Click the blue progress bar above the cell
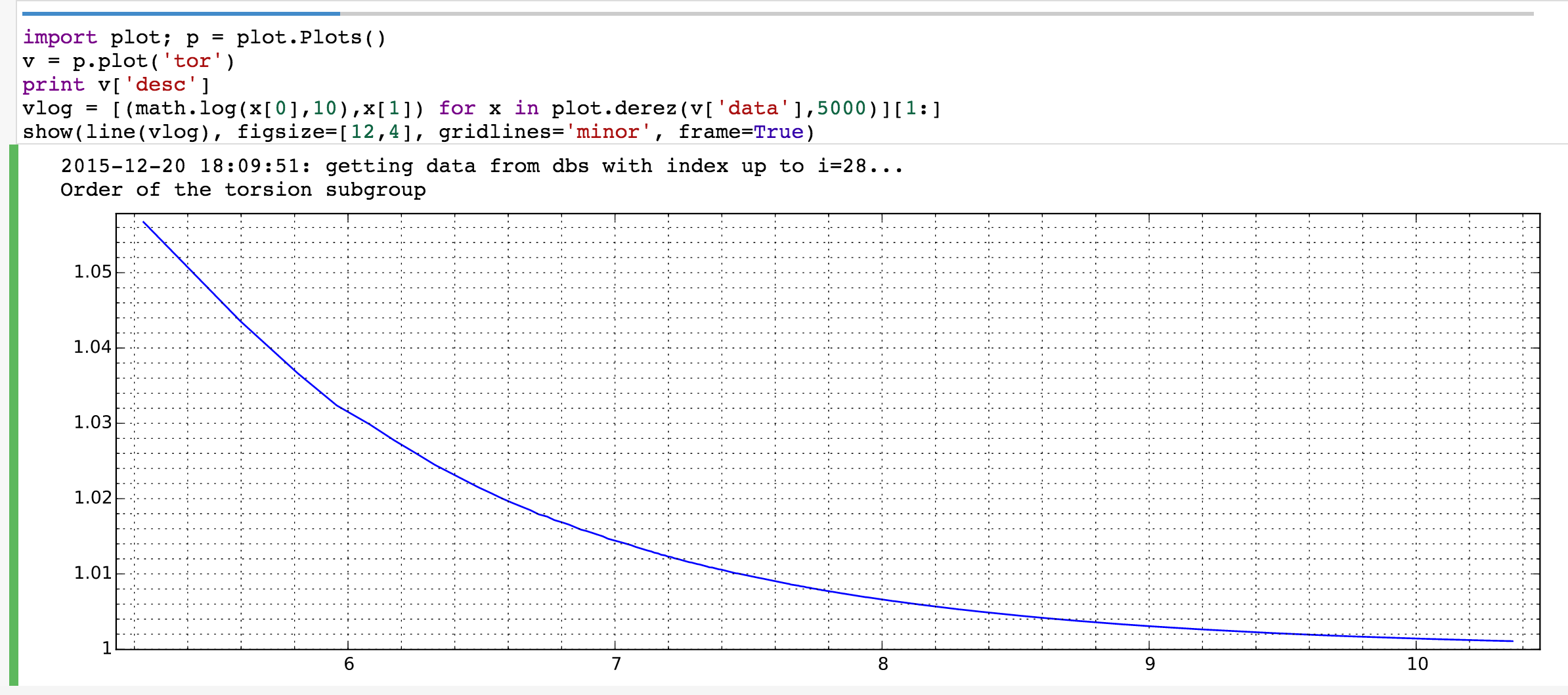The width and height of the screenshot is (1568, 695). [x=181, y=13]
